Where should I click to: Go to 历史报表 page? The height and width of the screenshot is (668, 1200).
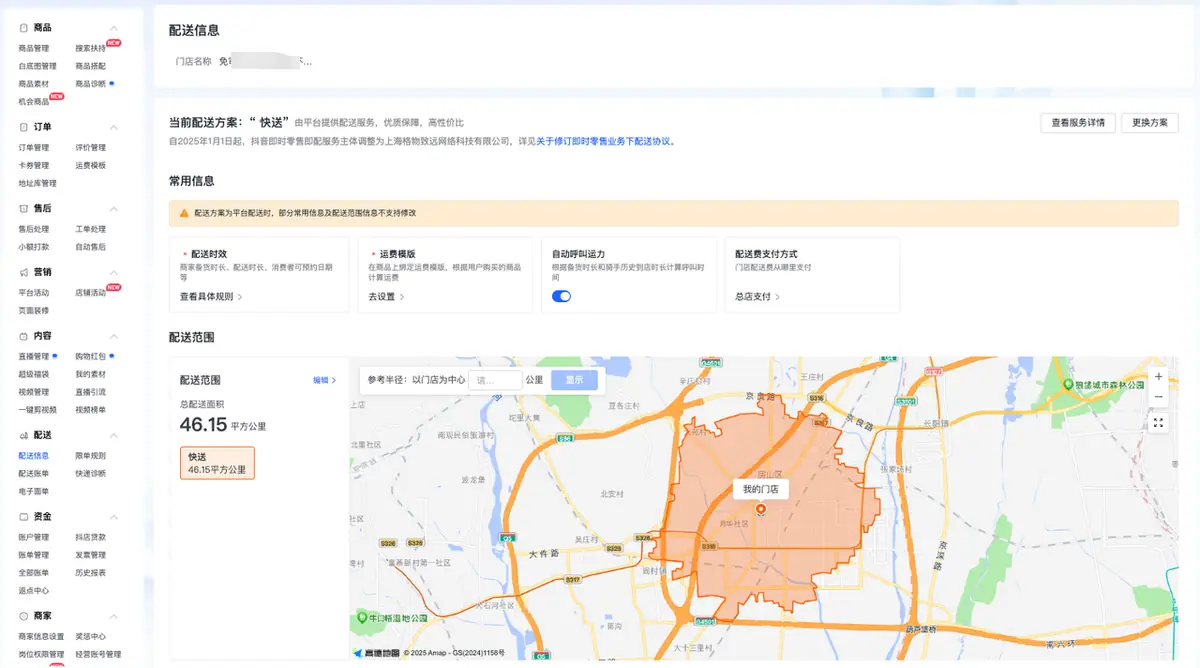90,572
